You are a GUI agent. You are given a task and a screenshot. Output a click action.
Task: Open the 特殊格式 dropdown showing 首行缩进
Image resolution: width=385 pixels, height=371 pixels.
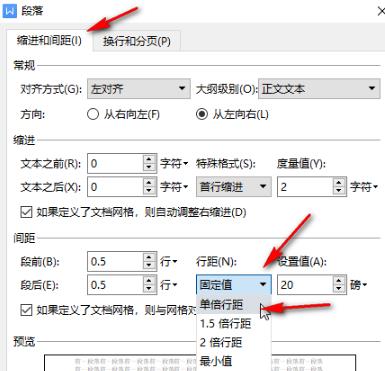(234, 187)
